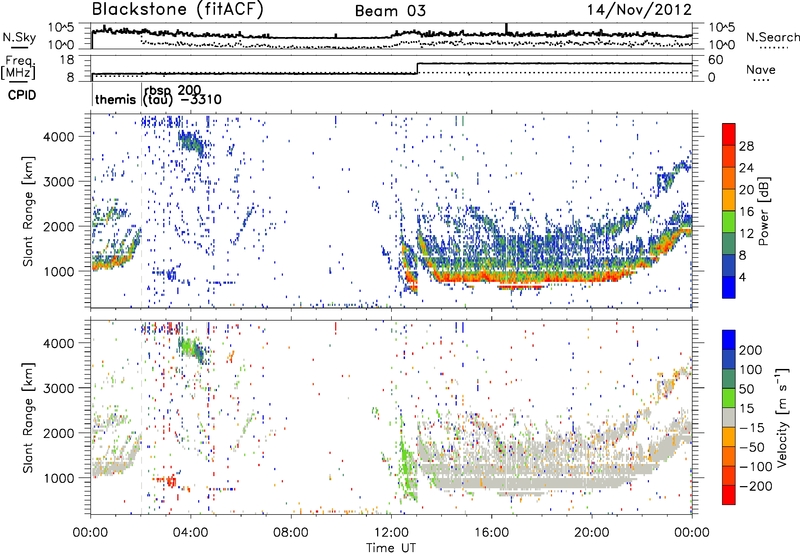Click the '-15' tick on Velocity colorbar
The height and width of the screenshot is (554, 800).
pyautogui.click(x=752, y=428)
